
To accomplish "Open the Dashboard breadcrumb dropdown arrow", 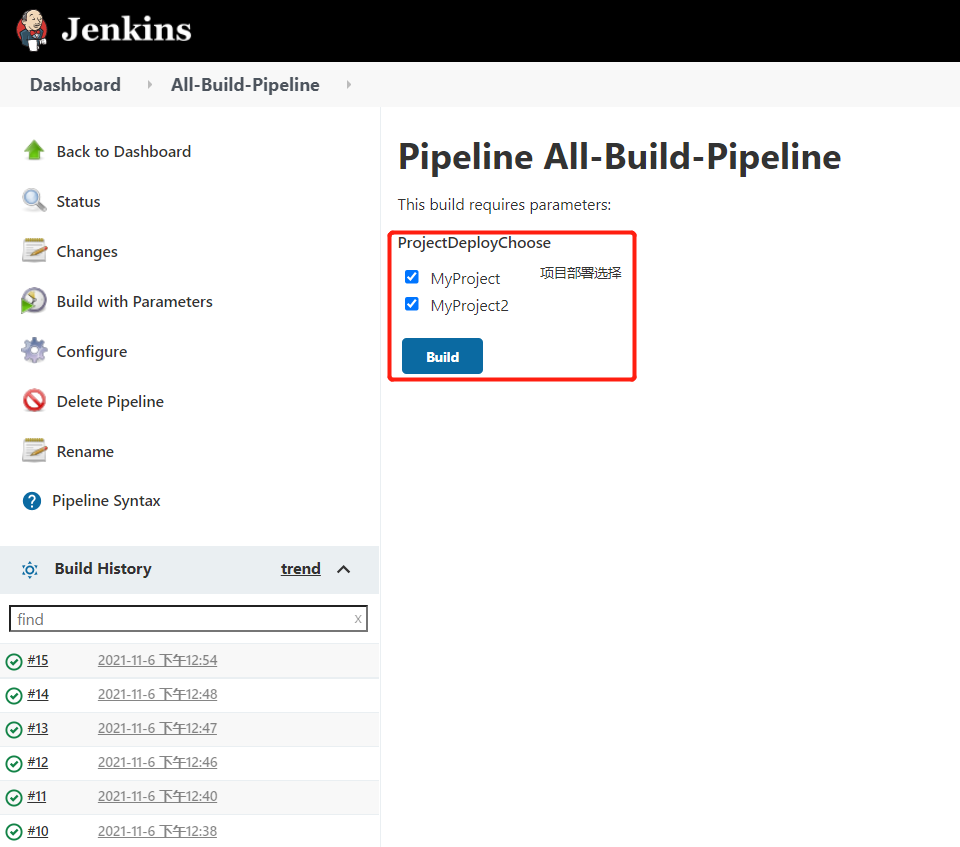I will tap(150, 85).
